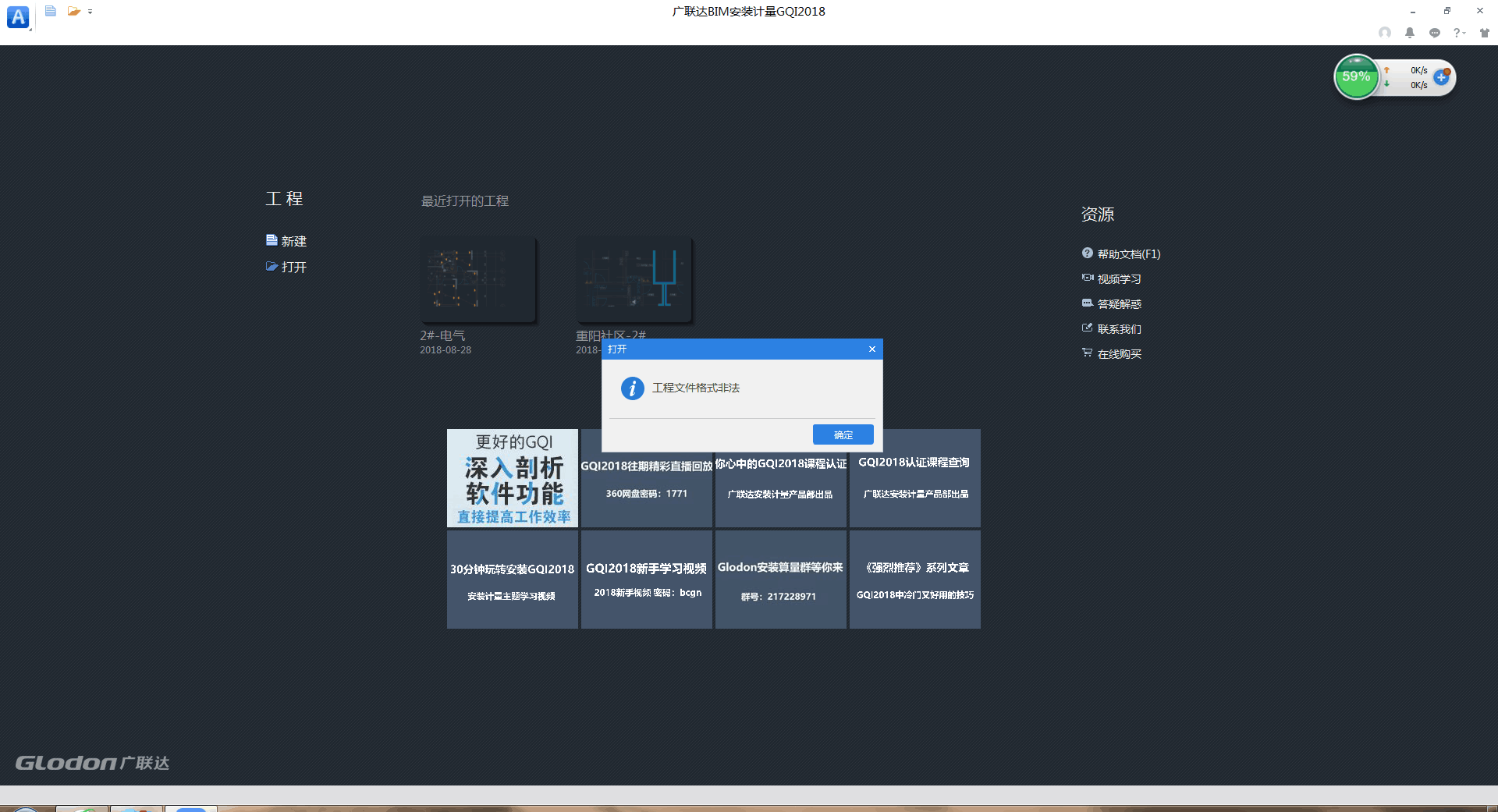
Task: Open the 《强烈推荐》系列文章 tile
Action: click(915, 580)
